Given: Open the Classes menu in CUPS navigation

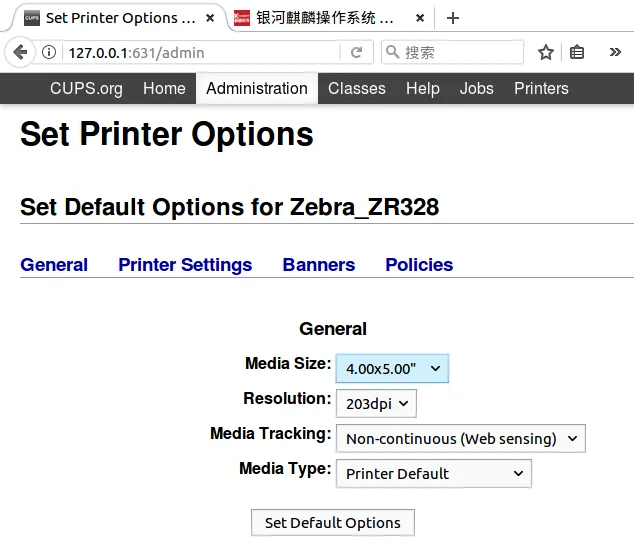Looking at the screenshot, I should tap(356, 88).
